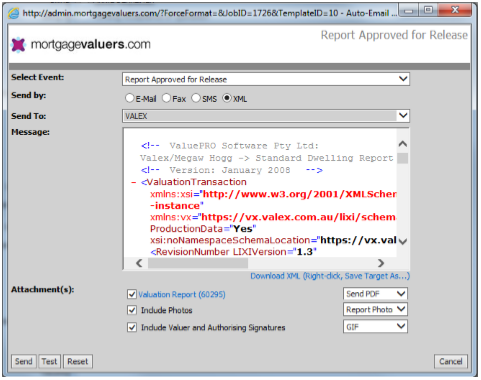481x380 pixels.
Task: Click the message scroll down arrow
Action: click(403, 241)
